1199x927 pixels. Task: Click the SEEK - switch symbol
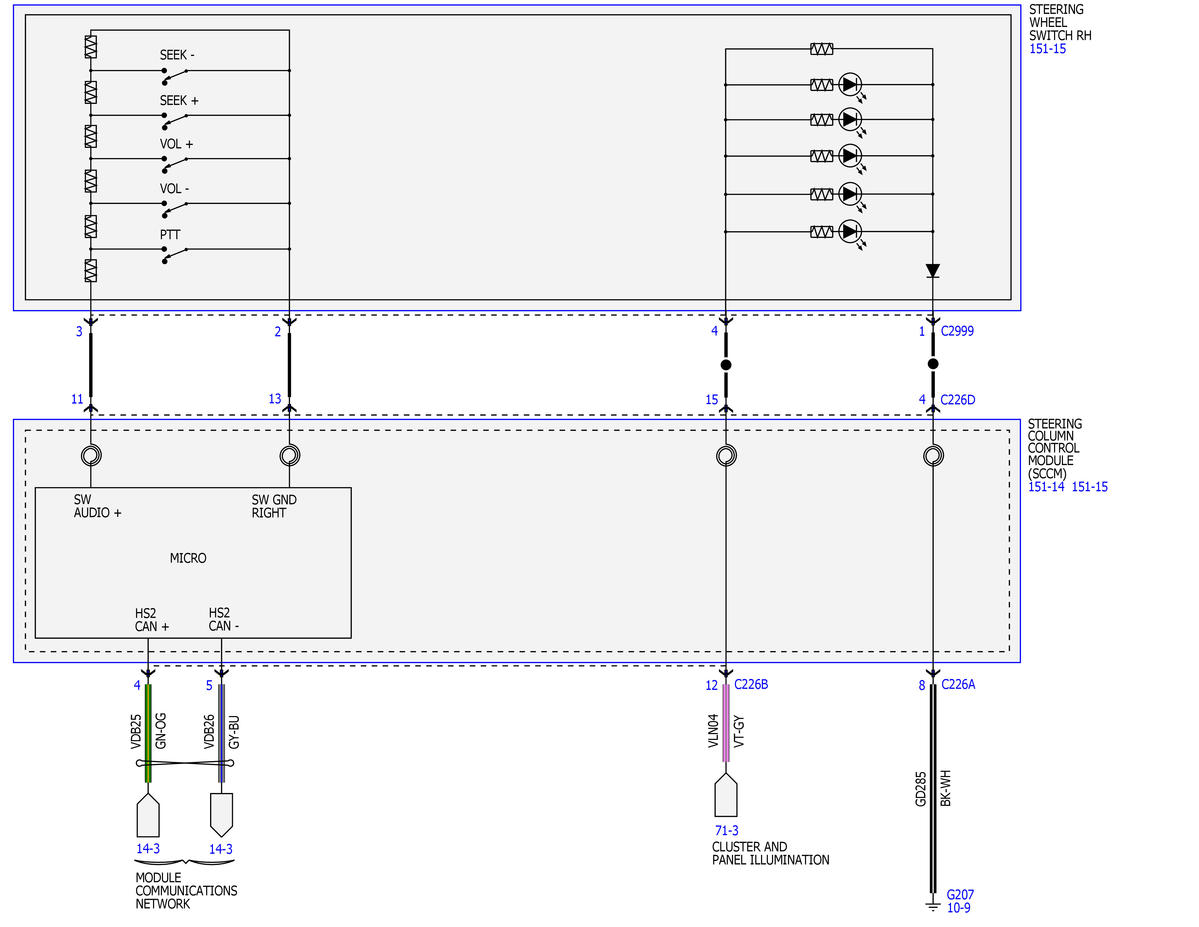pyautogui.click(x=175, y=75)
